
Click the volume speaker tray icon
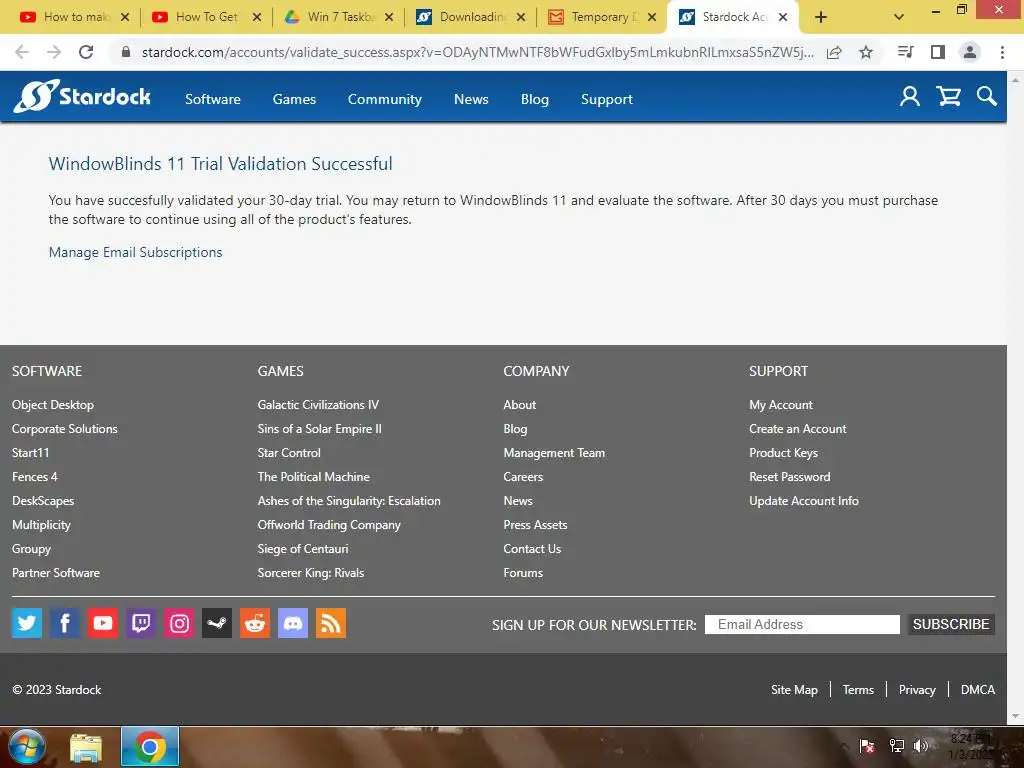coord(921,746)
